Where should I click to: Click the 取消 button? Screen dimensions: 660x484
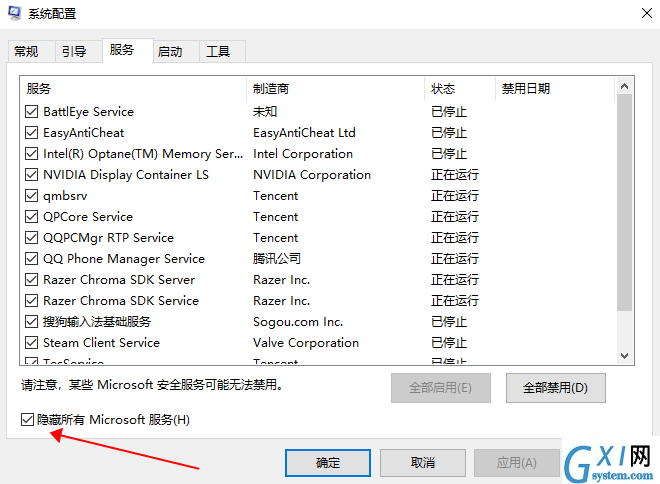coord(423,463)
